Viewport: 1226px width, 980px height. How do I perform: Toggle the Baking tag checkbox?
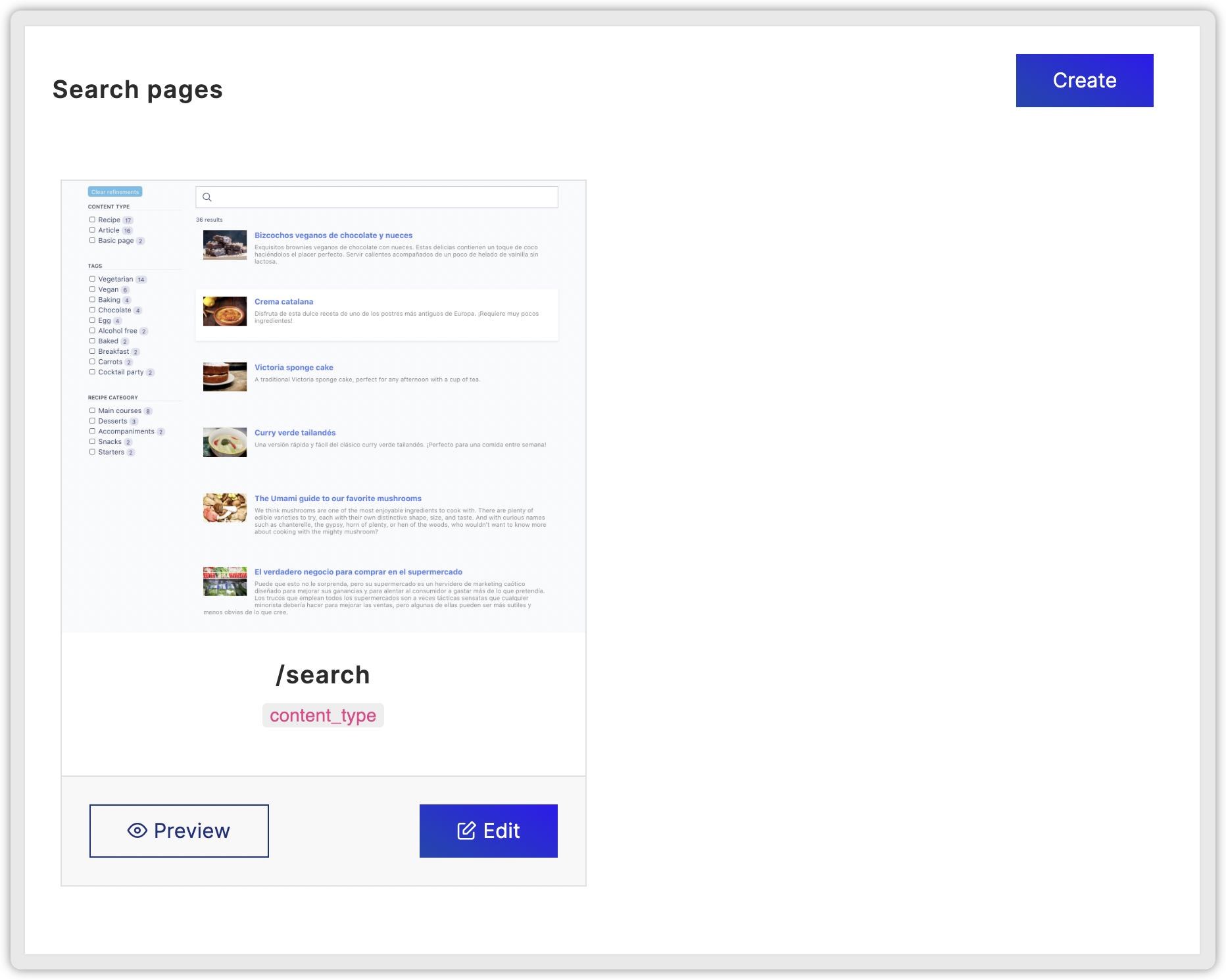pos(92,300)
